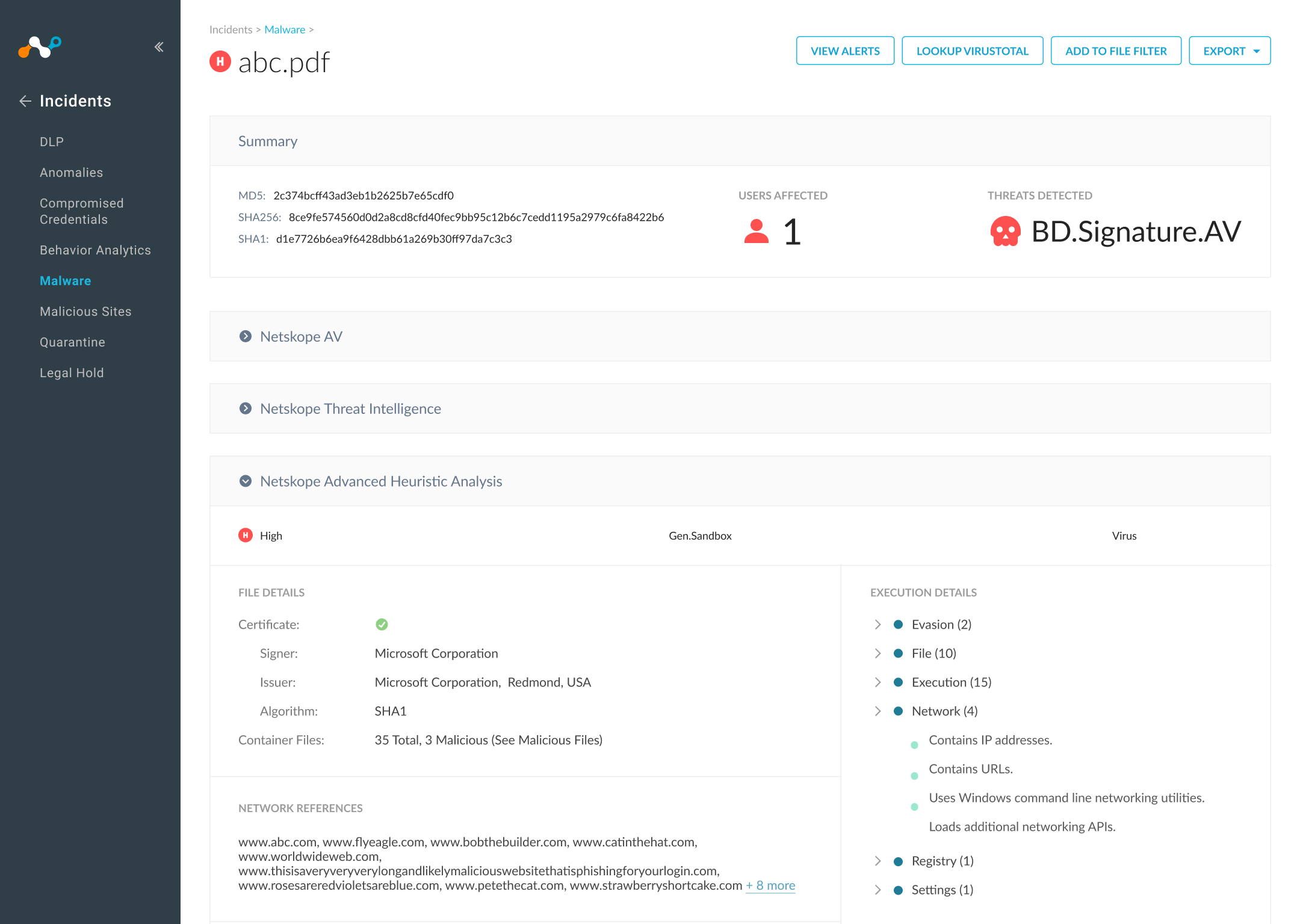Expand the Registry (1) item
Image resolution: width=1300 pixels, height=924 pixels.
coord(877,861)
